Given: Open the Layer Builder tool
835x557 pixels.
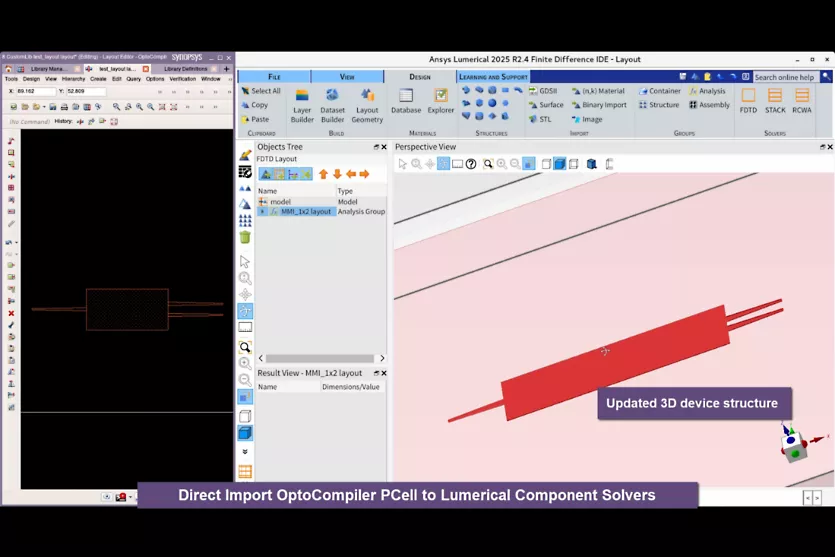Looking at the screenshot, I should 302,104.
